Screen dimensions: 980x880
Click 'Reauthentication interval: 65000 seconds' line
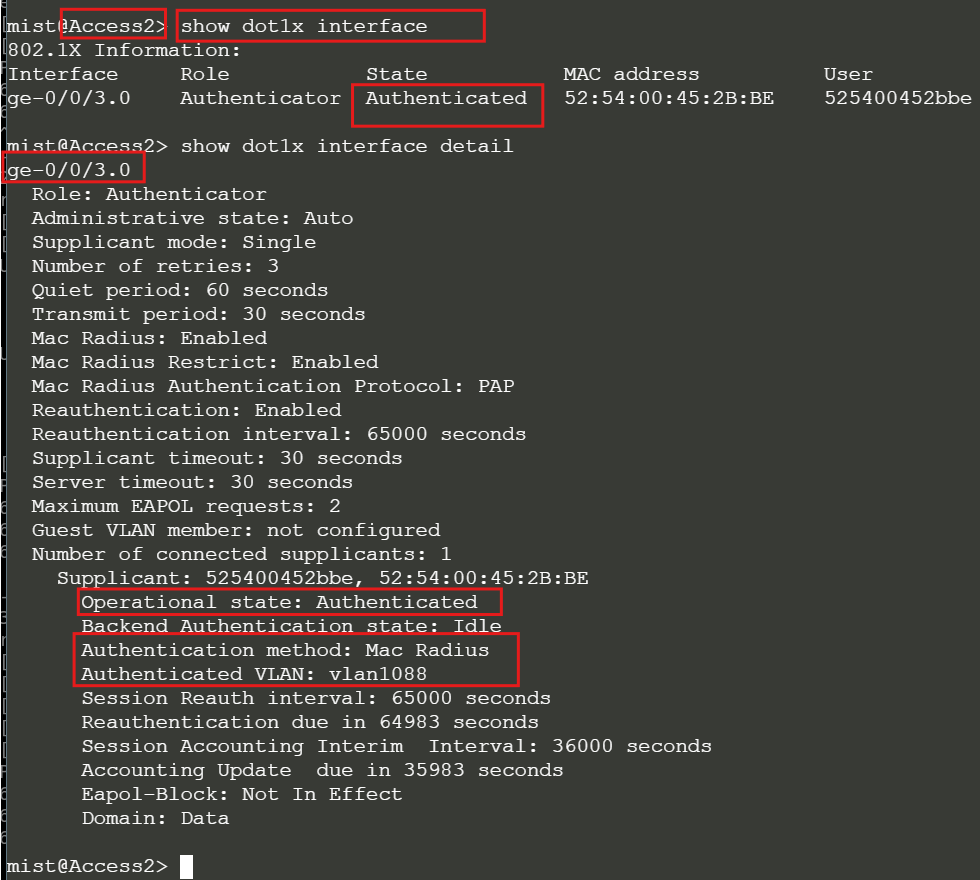click(x=278, y=434)
